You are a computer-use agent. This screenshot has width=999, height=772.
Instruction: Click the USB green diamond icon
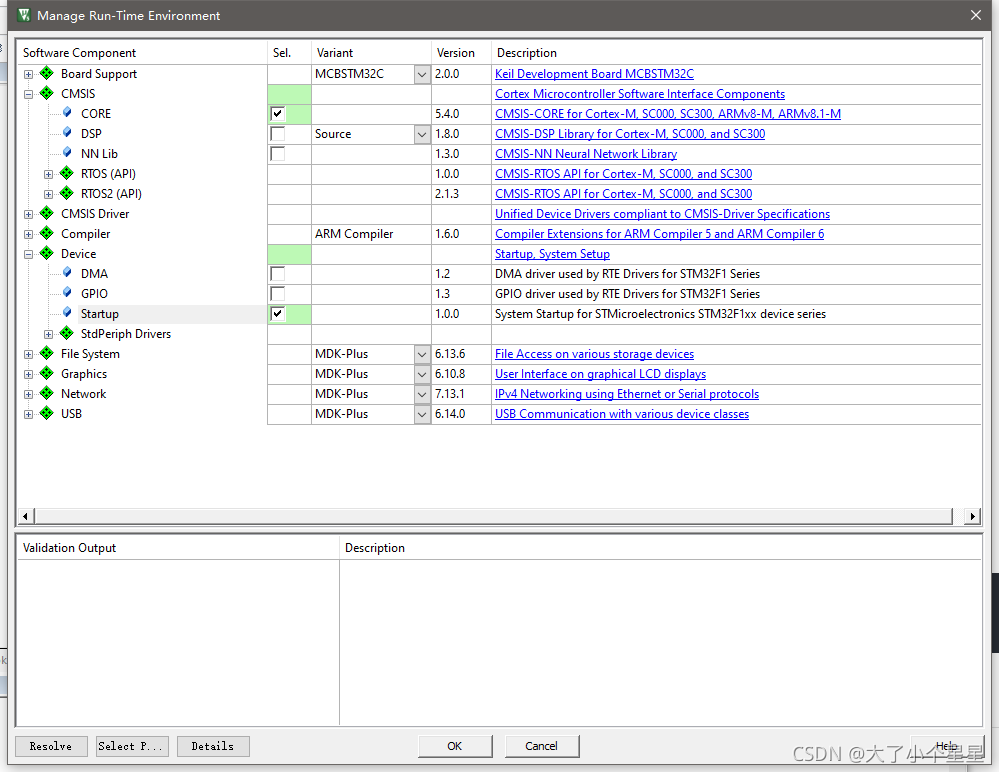coord(47,413)
